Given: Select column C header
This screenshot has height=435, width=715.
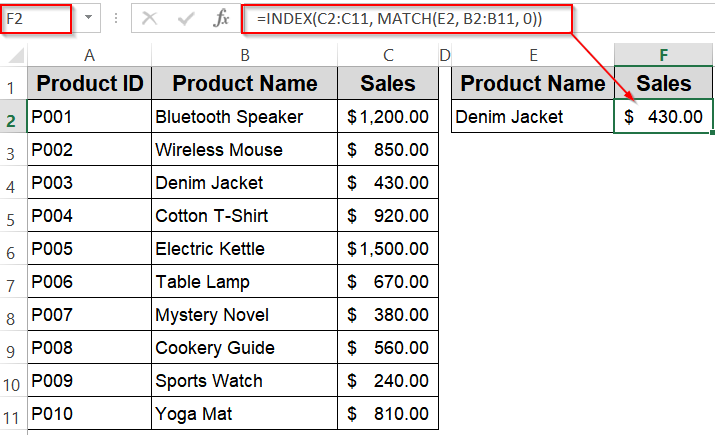Looking at the screenshot, I should [387, 54].
